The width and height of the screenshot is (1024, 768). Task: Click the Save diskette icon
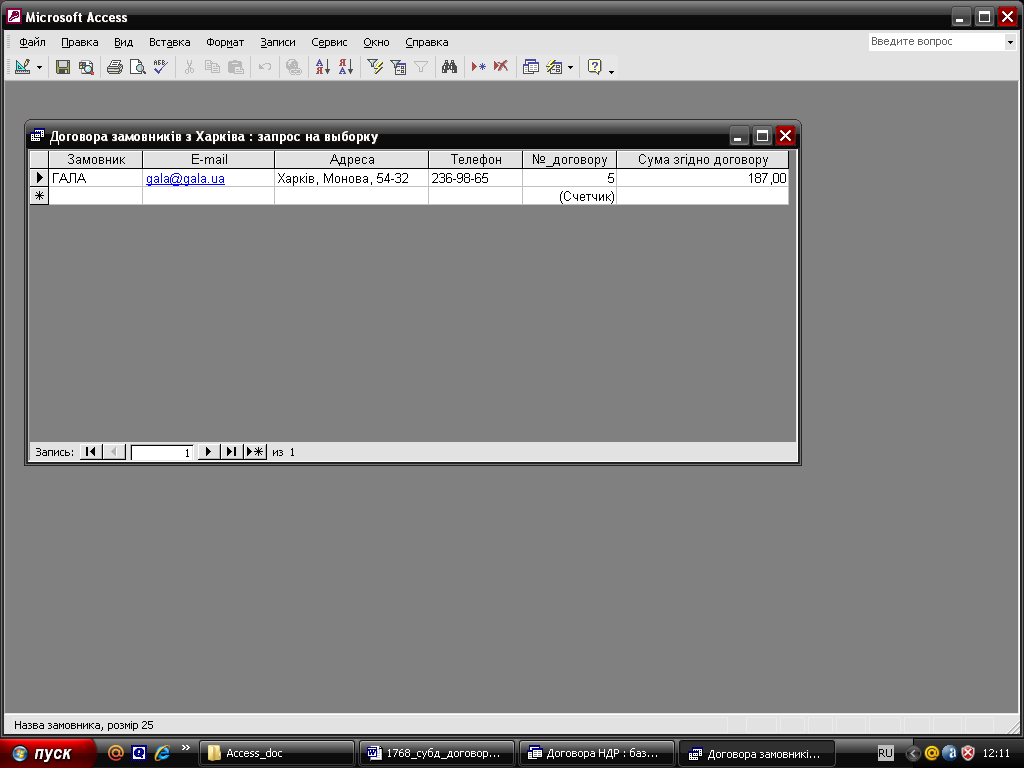point(63,67)
